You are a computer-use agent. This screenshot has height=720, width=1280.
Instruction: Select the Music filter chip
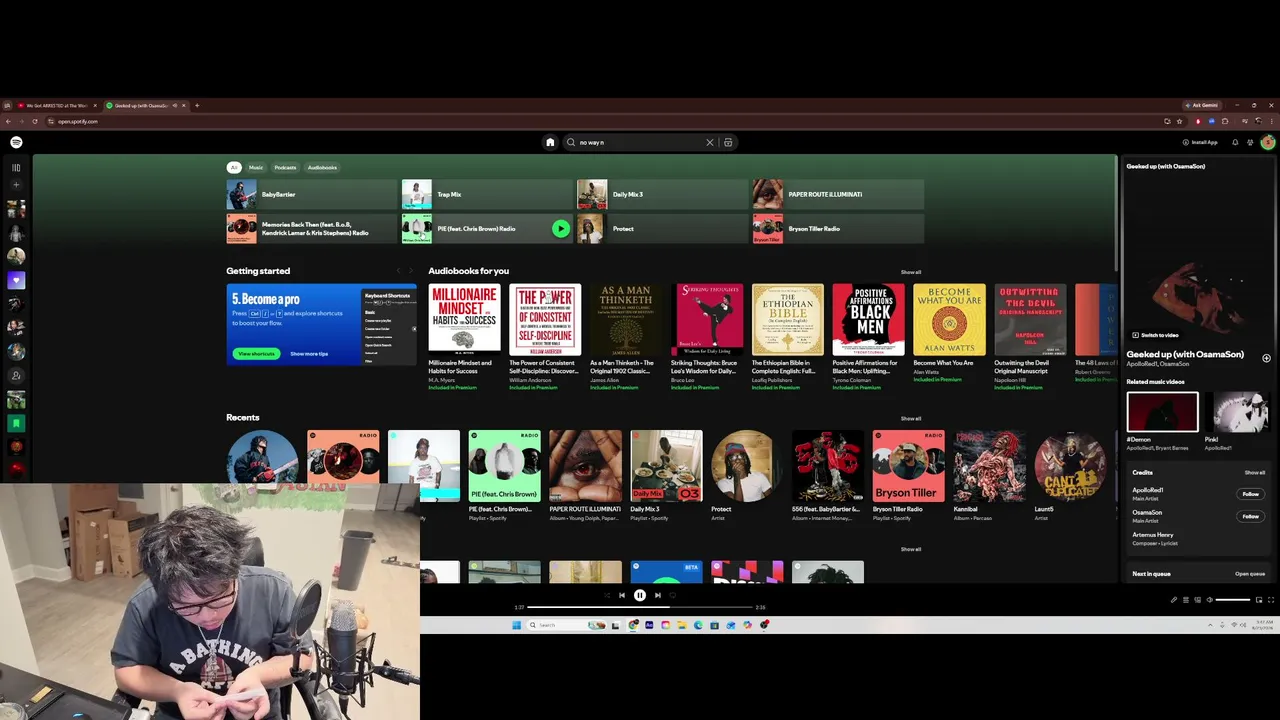256,167
